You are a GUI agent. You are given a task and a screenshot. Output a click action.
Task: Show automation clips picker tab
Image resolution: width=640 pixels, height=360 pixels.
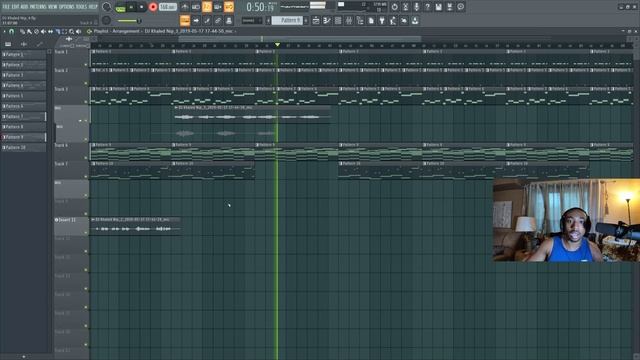[x=40, y=44]
